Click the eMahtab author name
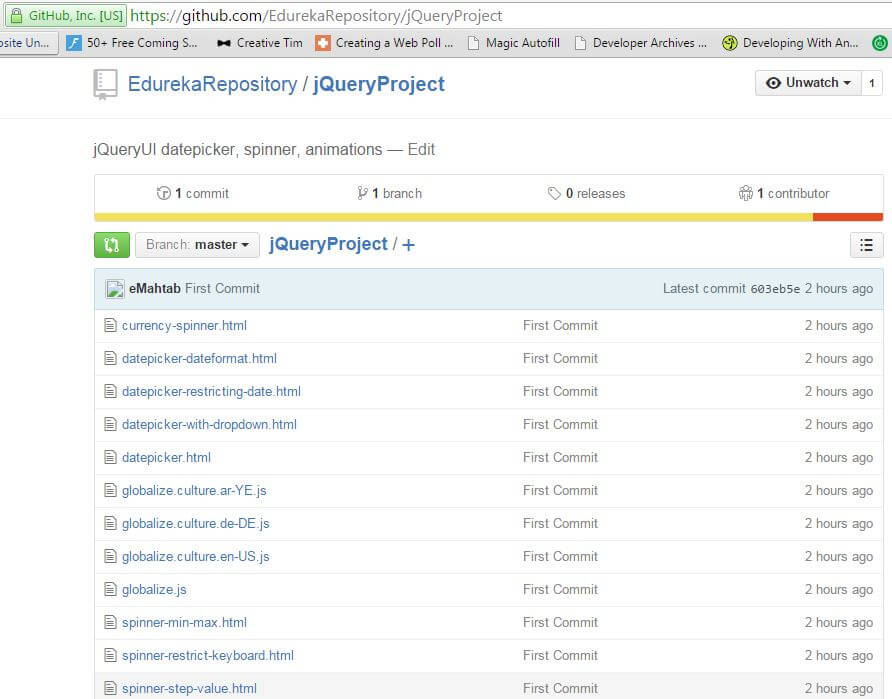The width and height of the screenshot is (892, 699). [155, 288]
